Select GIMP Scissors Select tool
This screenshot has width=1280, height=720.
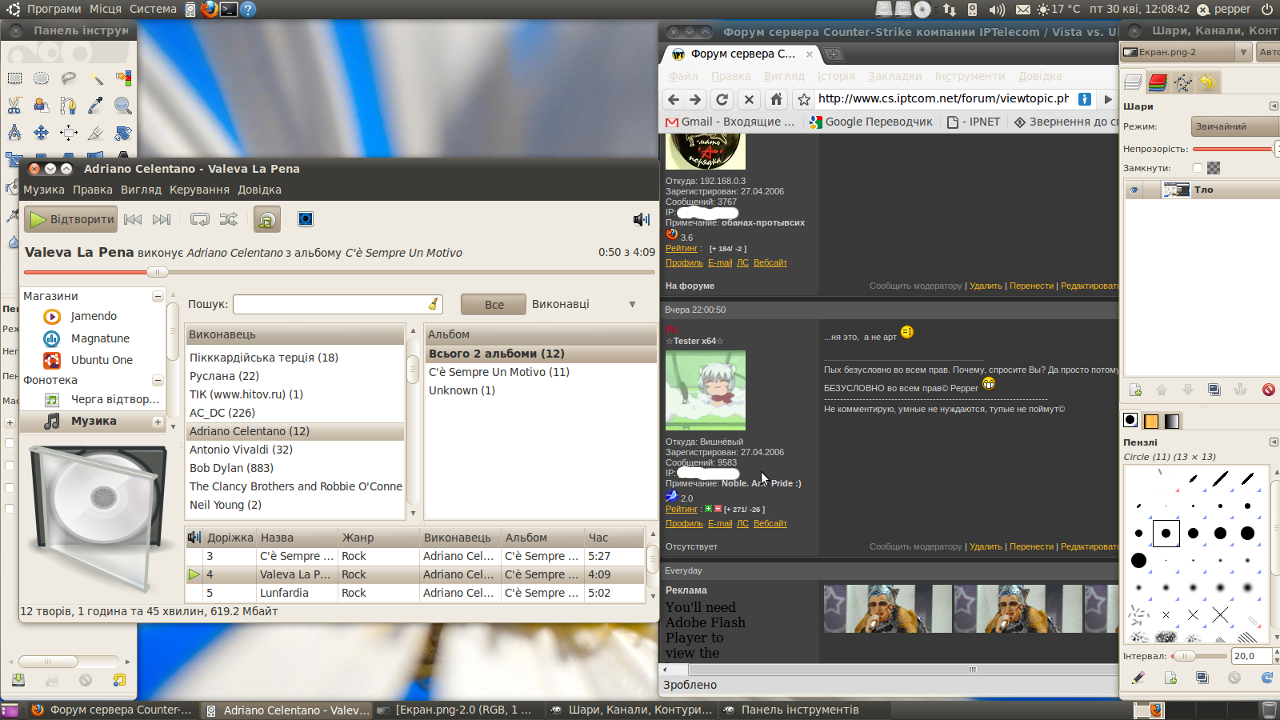click(14, 105)
